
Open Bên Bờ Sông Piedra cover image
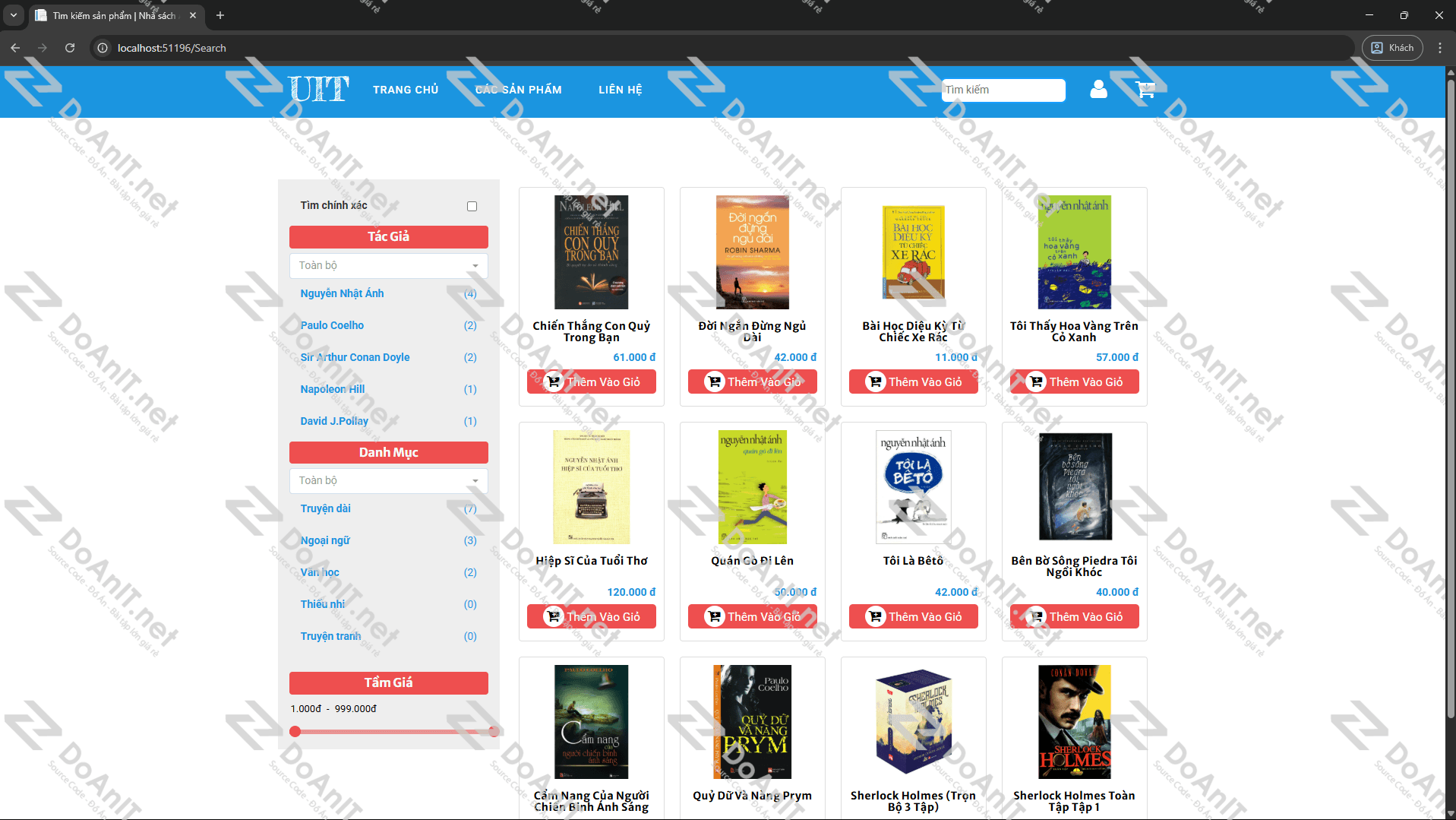pyautogui.click(x=1075, y=487)
